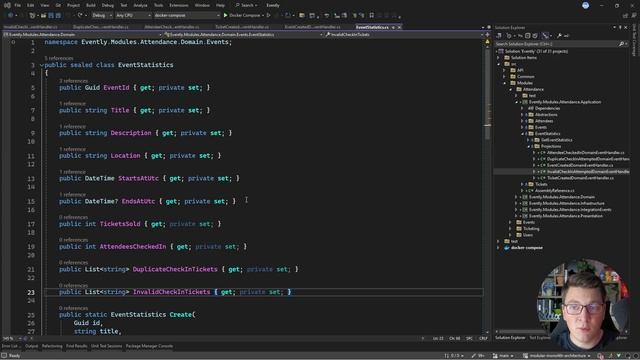640x360 pixels.
Task: Select the Evently.Modules.Attendance.Infrastructure project
Action: (567, 203)
